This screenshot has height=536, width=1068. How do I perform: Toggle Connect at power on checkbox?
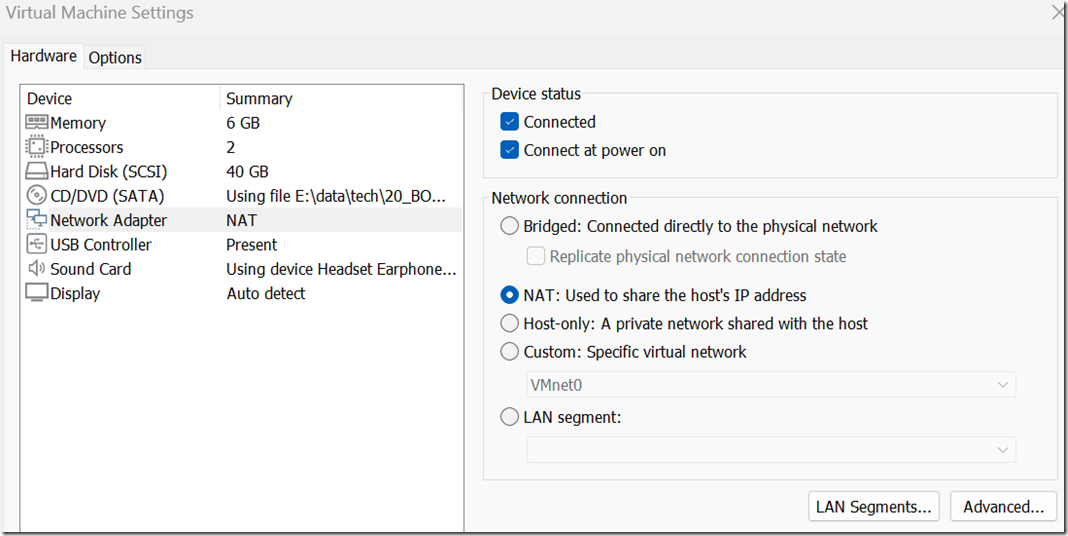point(509,150)
